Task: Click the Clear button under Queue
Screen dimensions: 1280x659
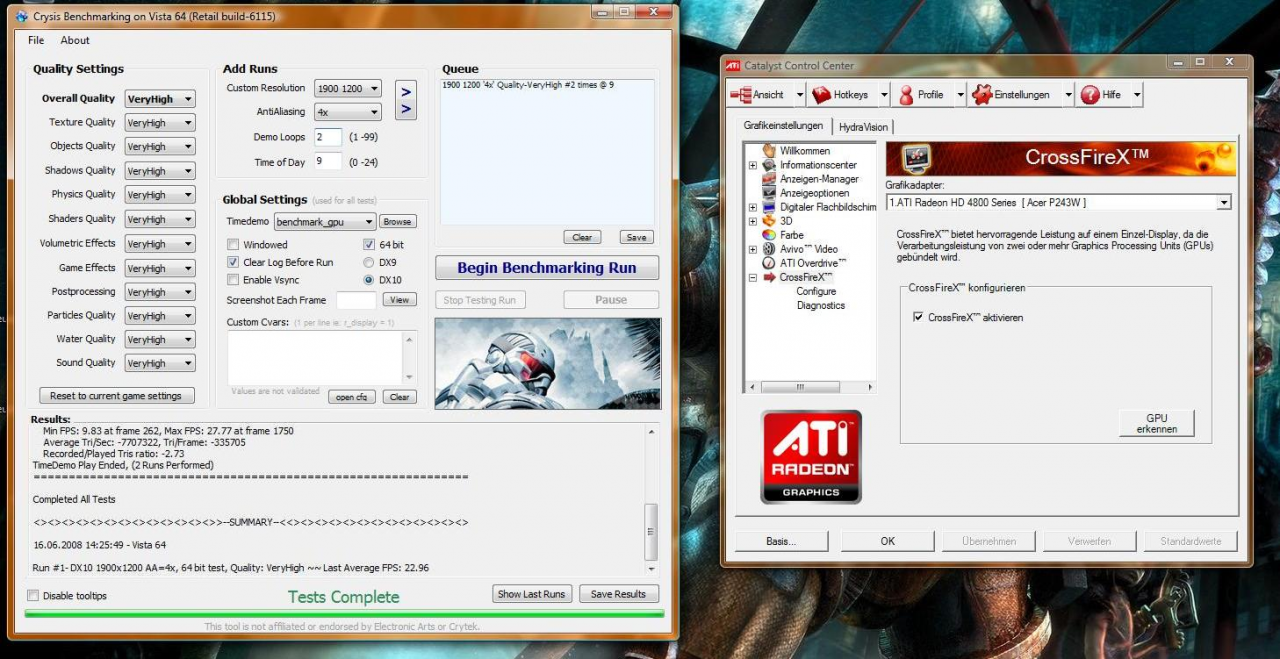Action: (x=582, y=238)
